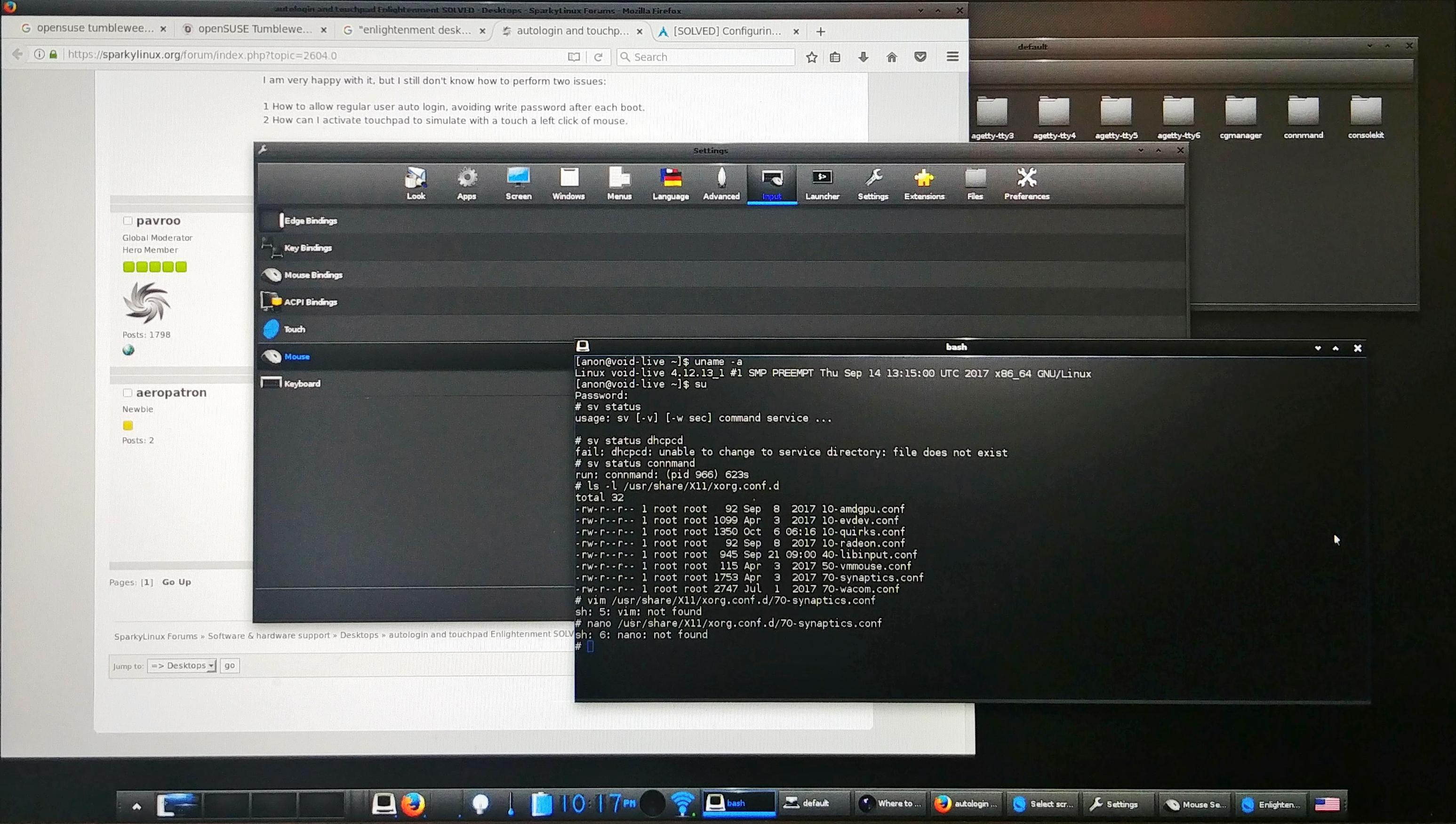
Task: Select Mouse Bindings in Input list
Action: click(722, 275)
